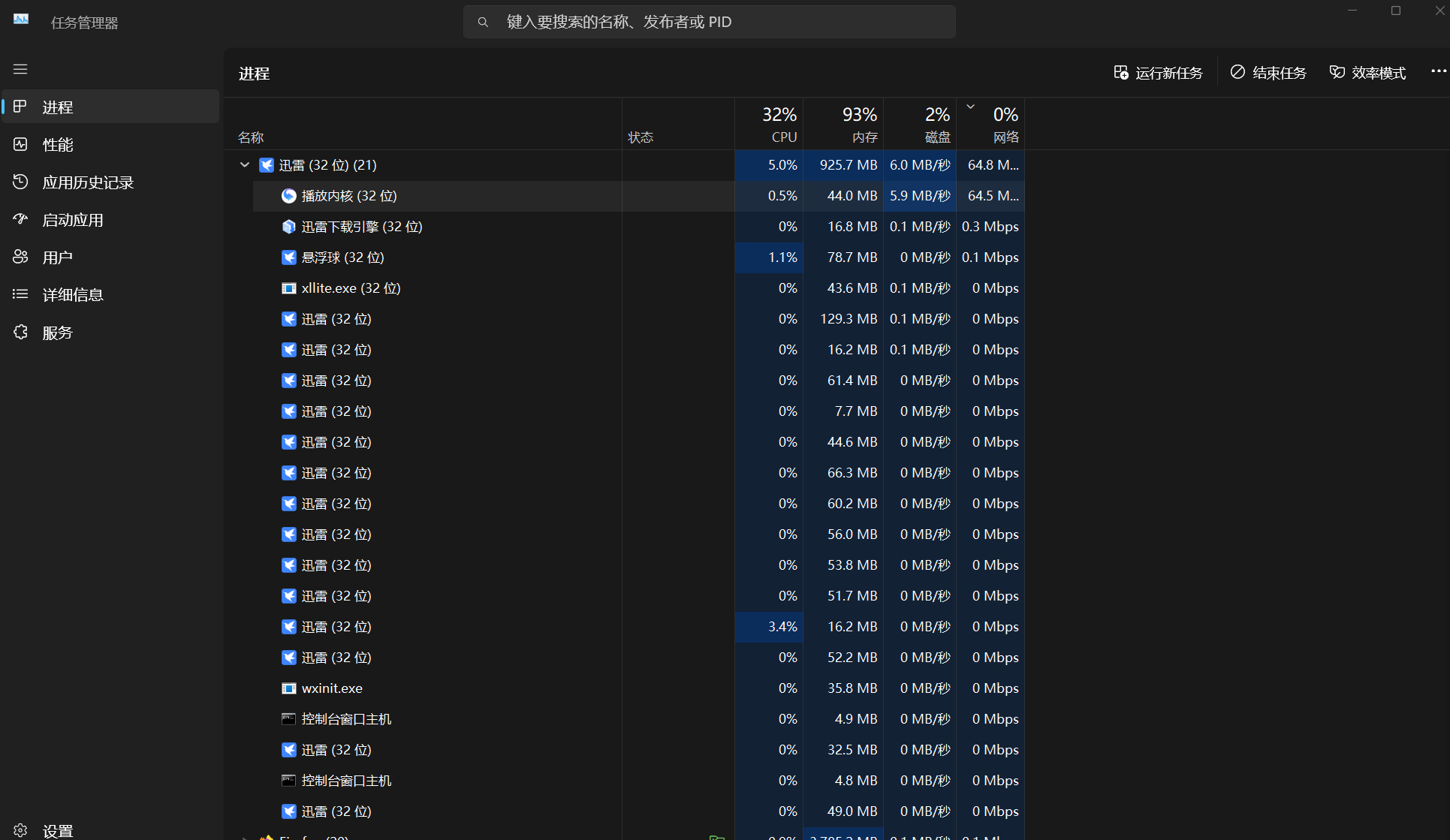The image size is (1450, 840).
Task: Select the 进程 (Processes) sidebar tab
Action: 58,107
